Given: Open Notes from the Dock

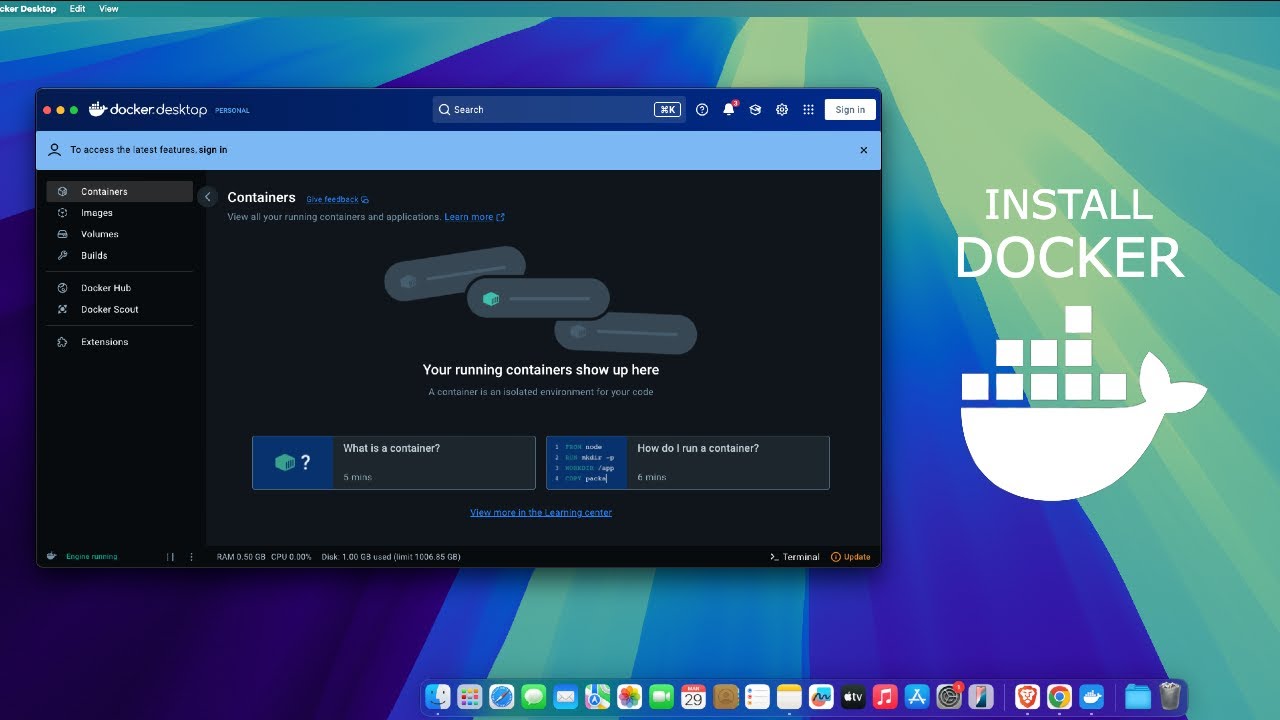Looking at the screenshot, I should coord(789,697).
